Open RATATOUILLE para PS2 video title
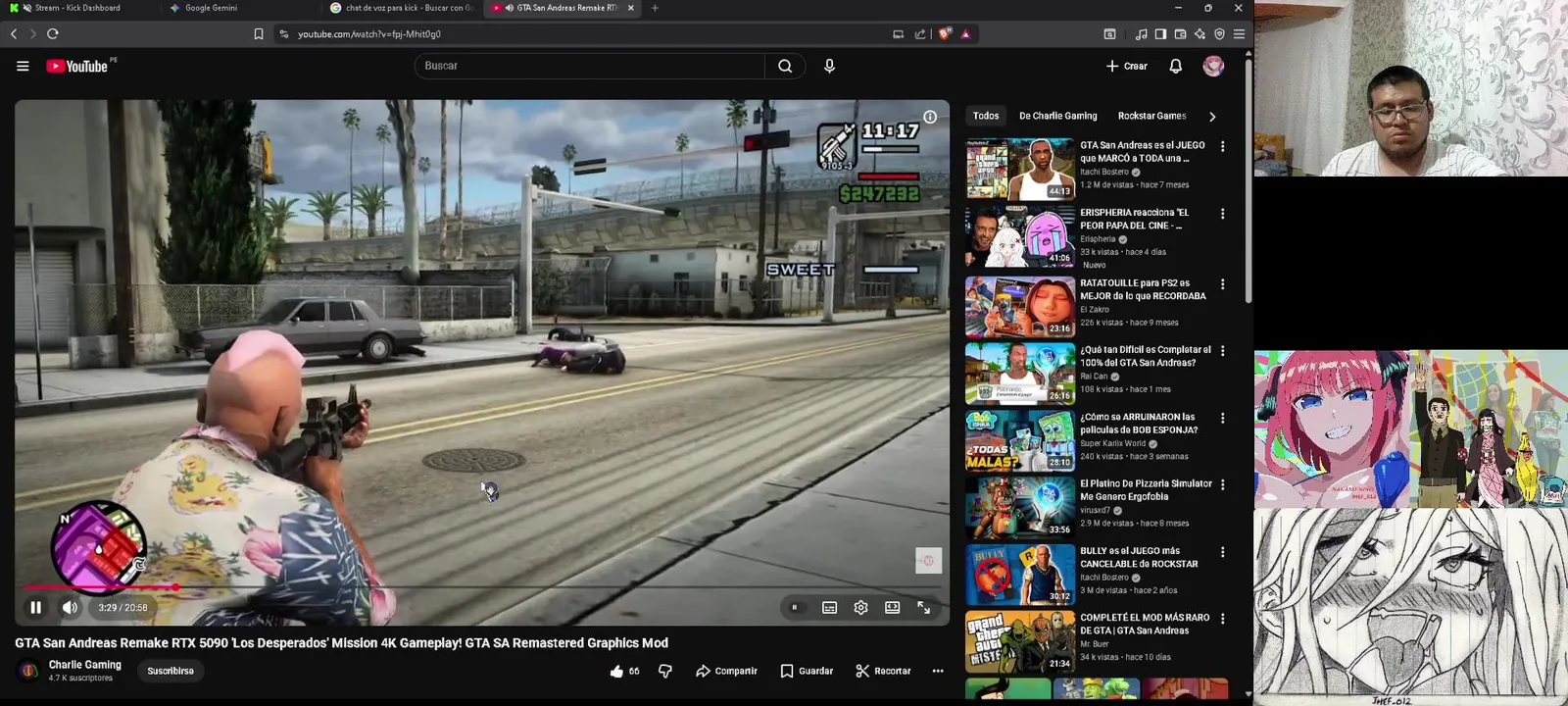The height and width of the screenshot is (706, 1568). click(1143, 289)
